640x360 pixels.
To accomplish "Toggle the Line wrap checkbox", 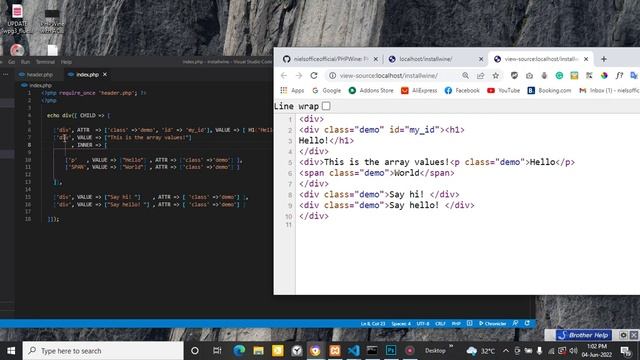I will pyautogui.click(x=326, y=106).
